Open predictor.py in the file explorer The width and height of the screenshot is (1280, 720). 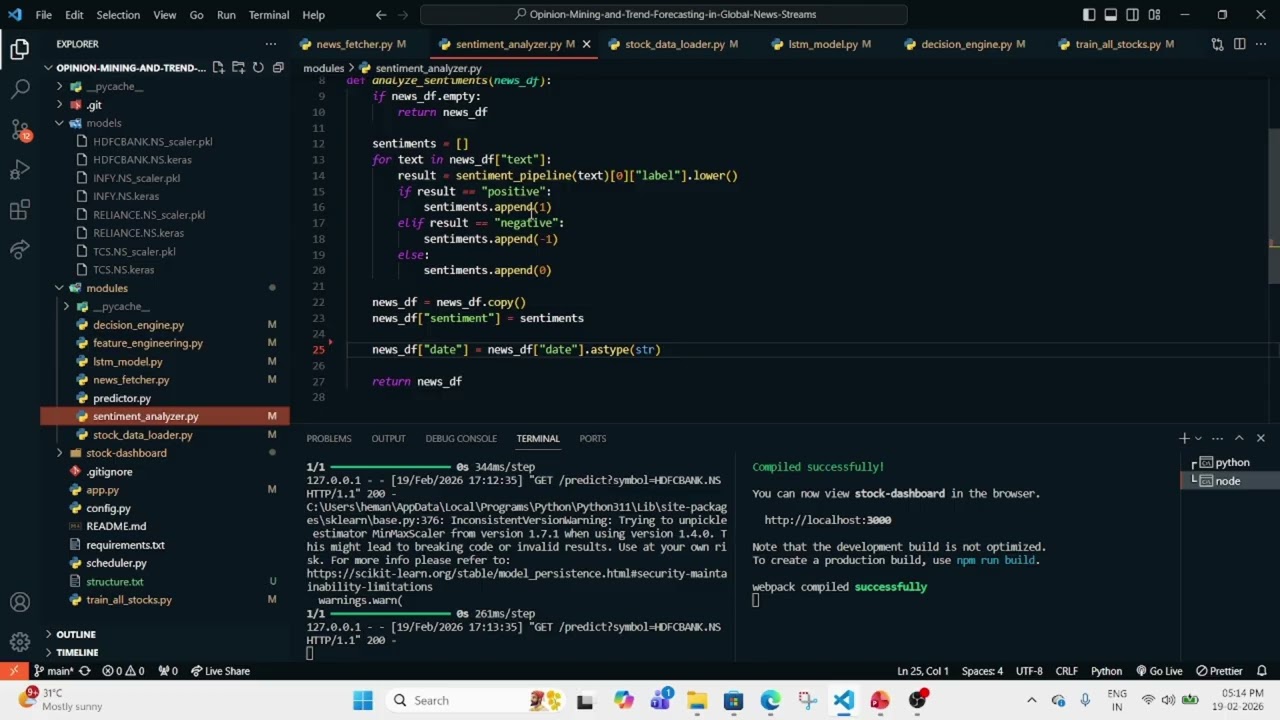coord(122,398)
